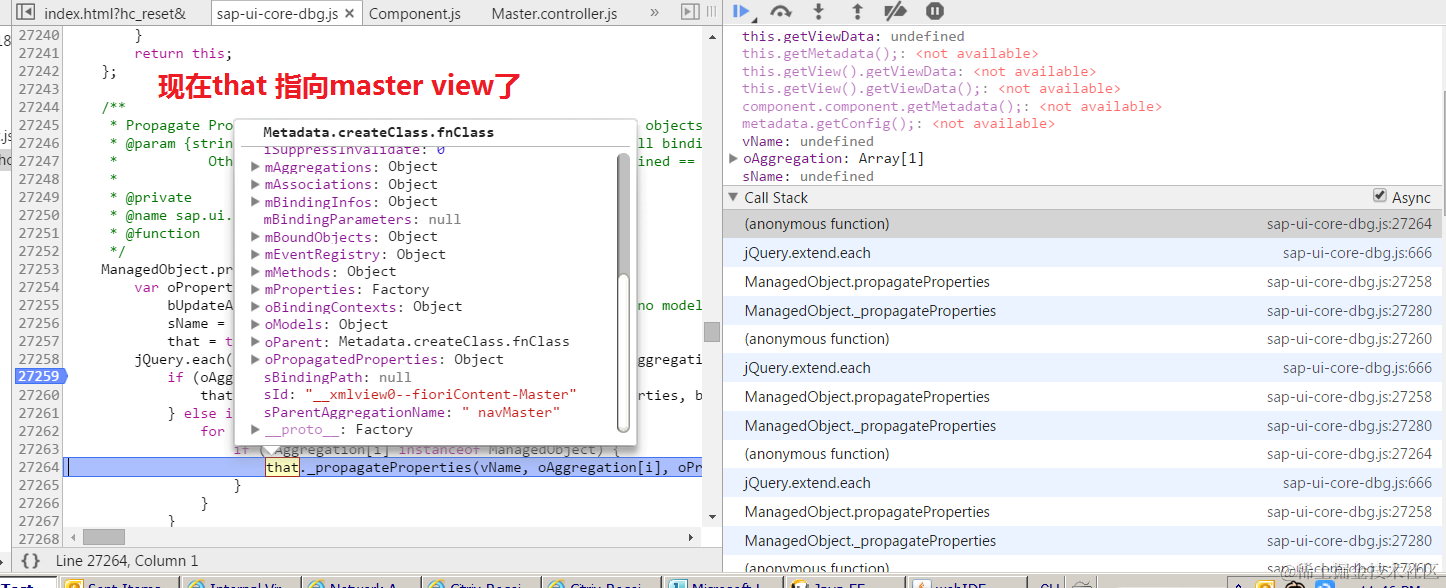Select watch expression this.getMetadata();
The height and width of the screenshot is (588, 1446).
click(x=890, y=54)
